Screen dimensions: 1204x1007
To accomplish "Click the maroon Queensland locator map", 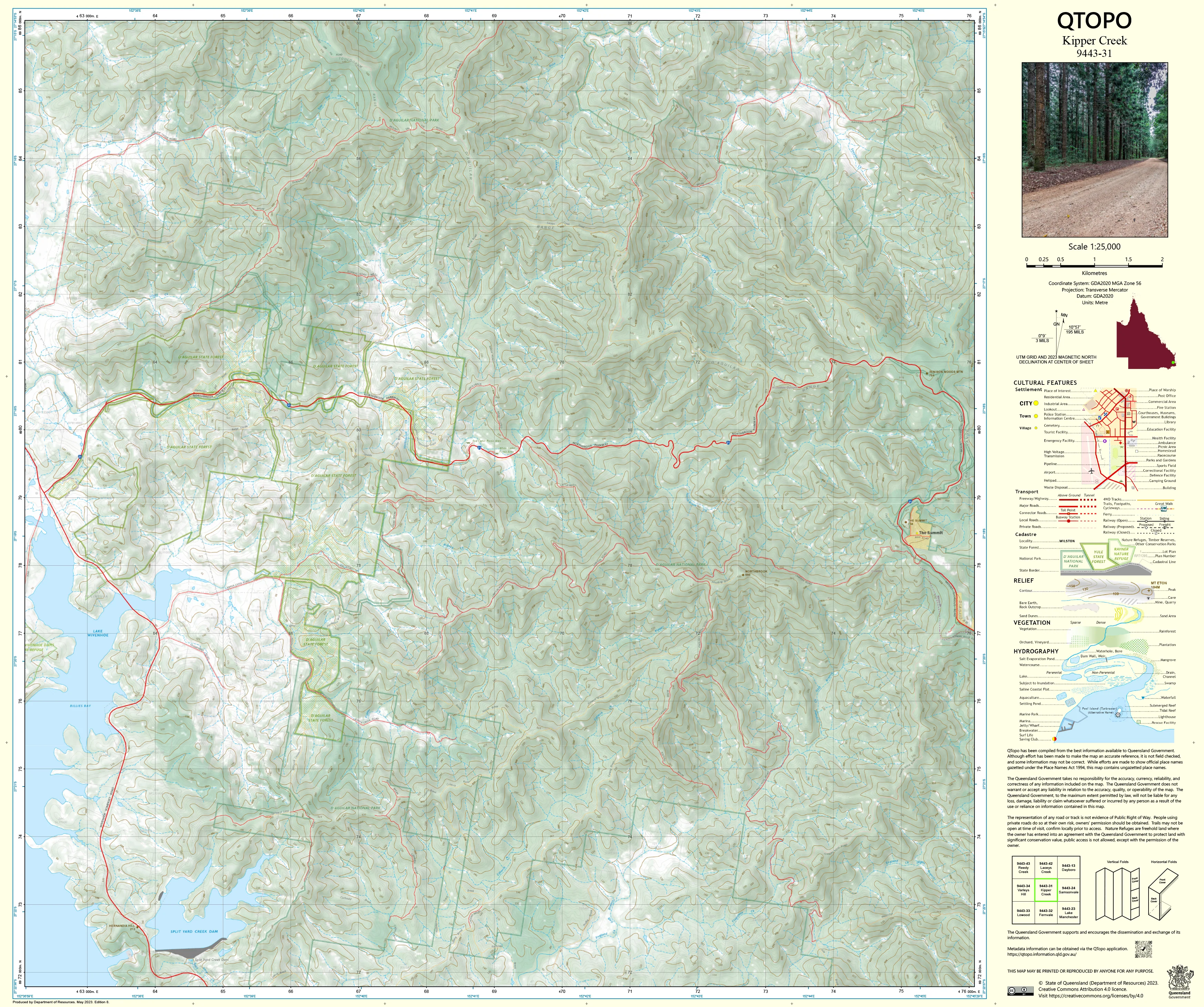I will tap(1145, 333).
